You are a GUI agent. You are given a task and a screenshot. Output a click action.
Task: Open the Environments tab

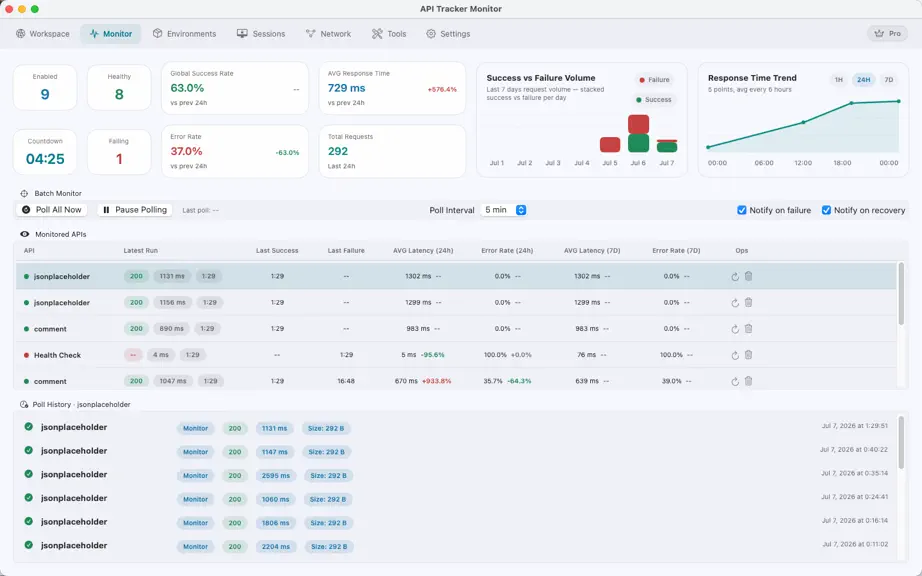click(x=185, y=34)
